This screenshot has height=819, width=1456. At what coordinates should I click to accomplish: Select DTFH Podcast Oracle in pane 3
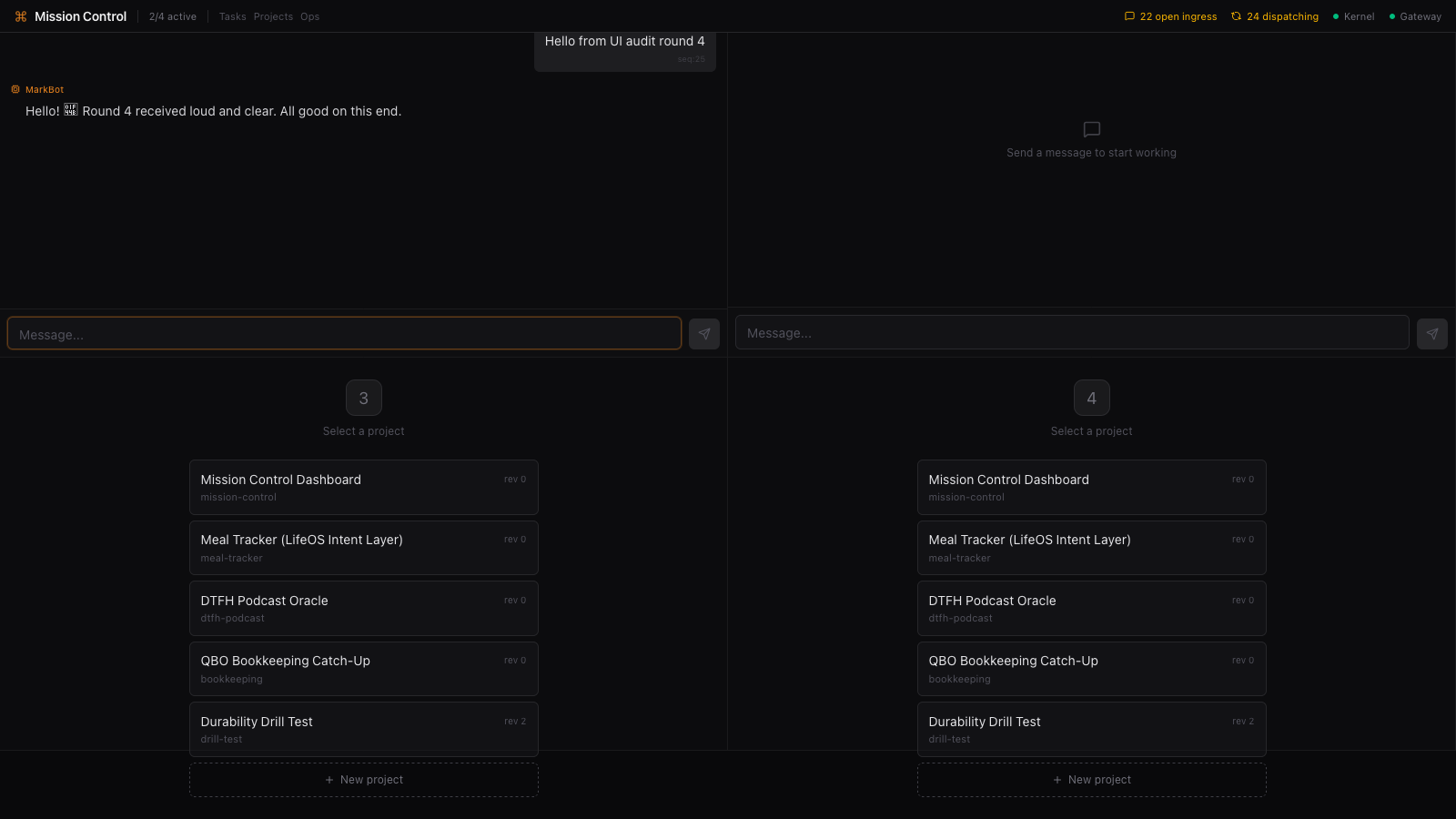(x=364, y=608)
